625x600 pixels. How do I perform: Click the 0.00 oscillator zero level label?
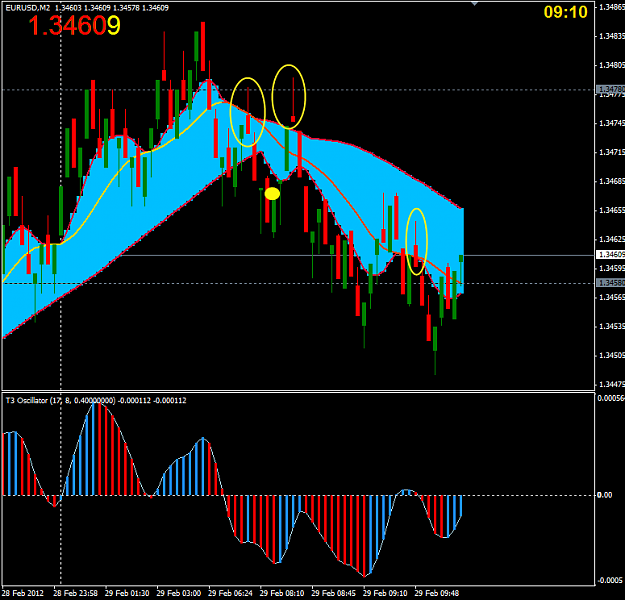[605, 495]
